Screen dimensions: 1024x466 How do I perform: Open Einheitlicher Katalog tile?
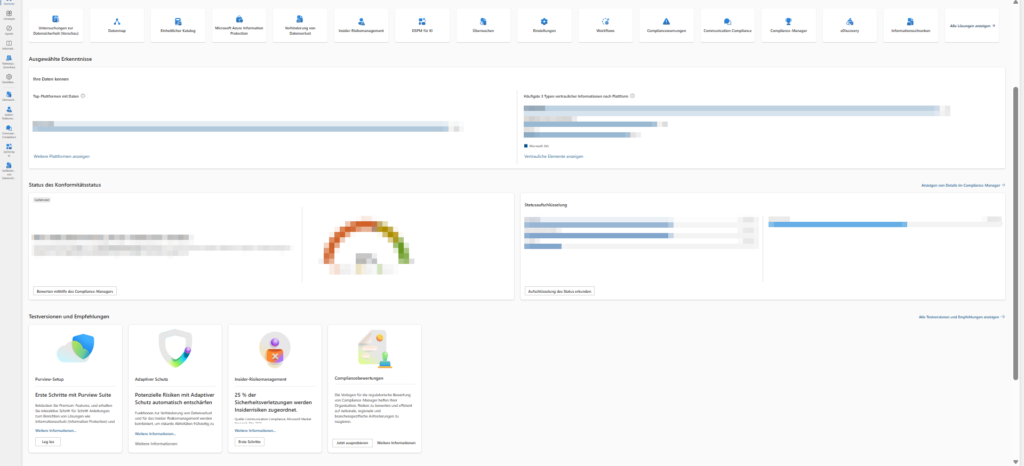coord(178,25)
